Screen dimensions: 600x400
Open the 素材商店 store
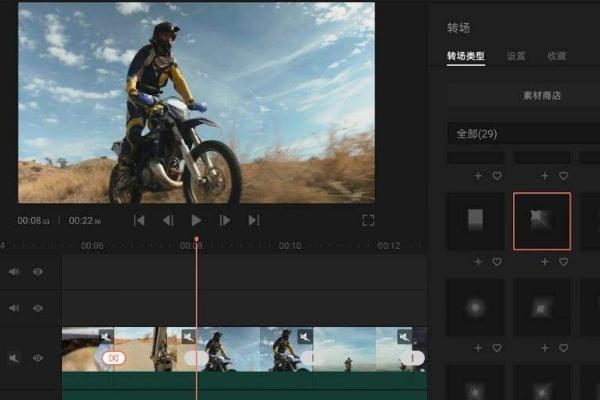542,96
